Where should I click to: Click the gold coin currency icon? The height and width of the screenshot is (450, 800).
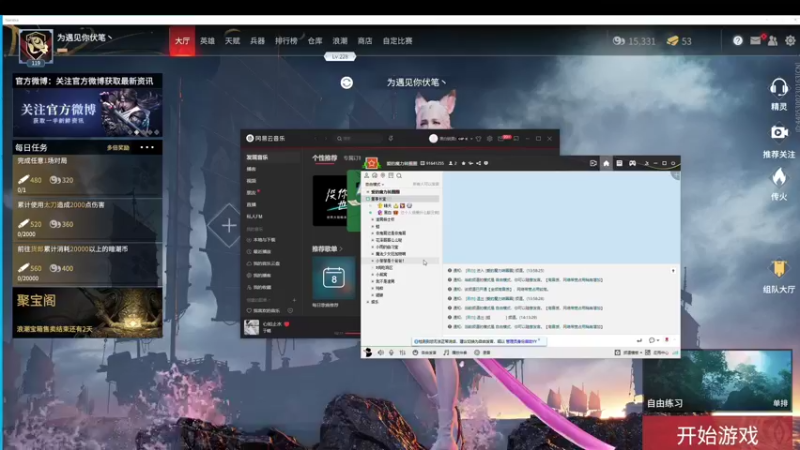click(672, 41)
